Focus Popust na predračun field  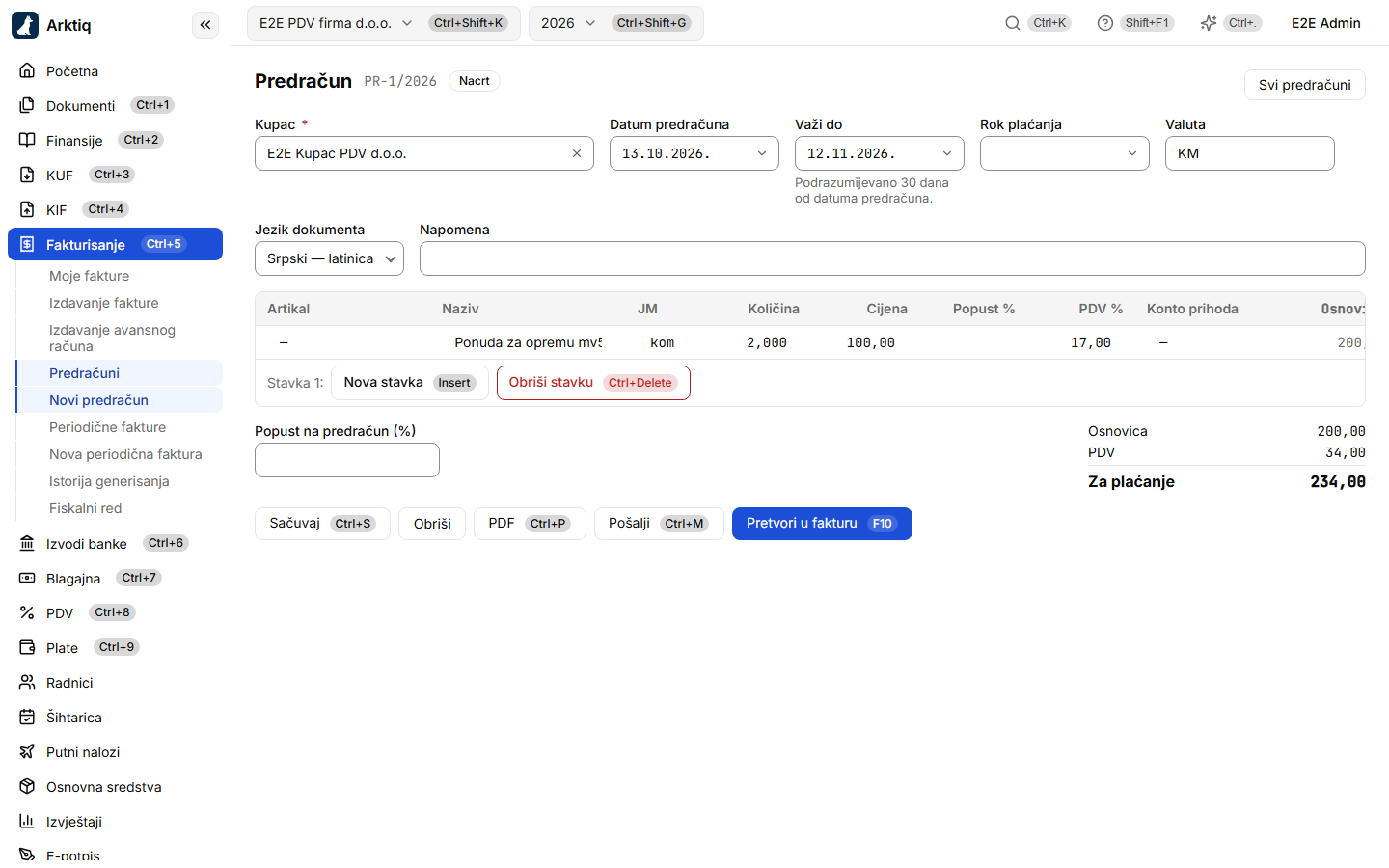pos(347,460)
